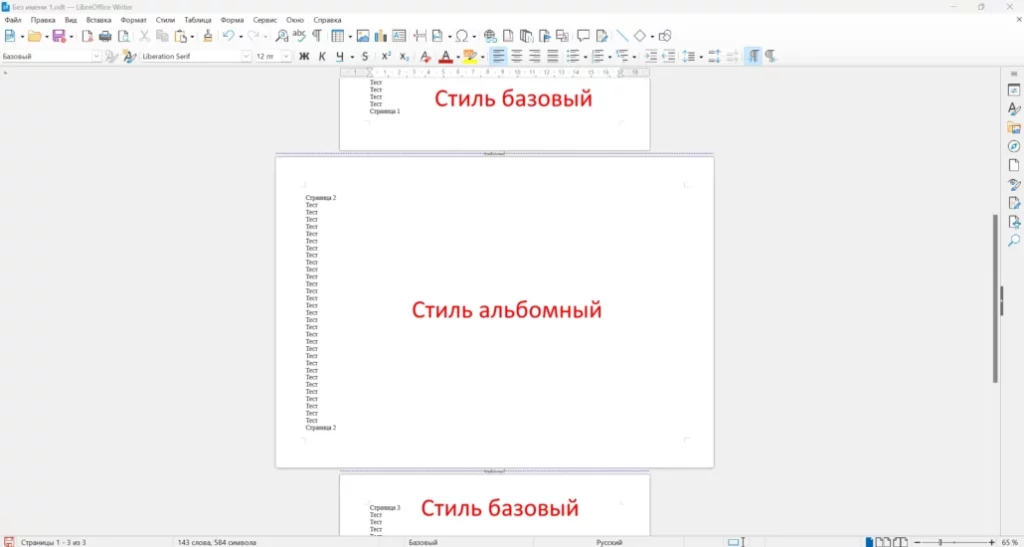Click the Insert Line icon
The width and height of the screenshot is (1024, 547).
coord(622,36)
